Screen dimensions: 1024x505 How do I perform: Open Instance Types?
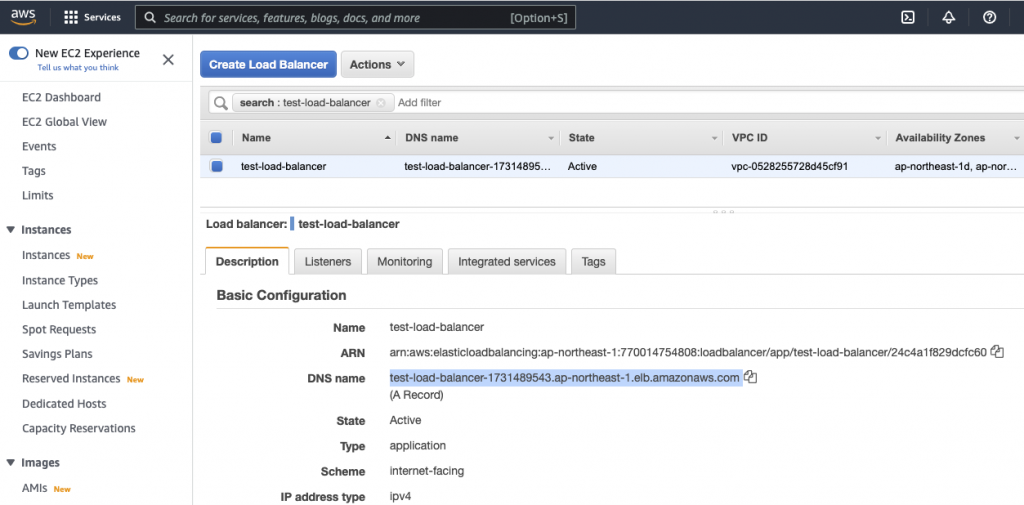coord(60,280)
